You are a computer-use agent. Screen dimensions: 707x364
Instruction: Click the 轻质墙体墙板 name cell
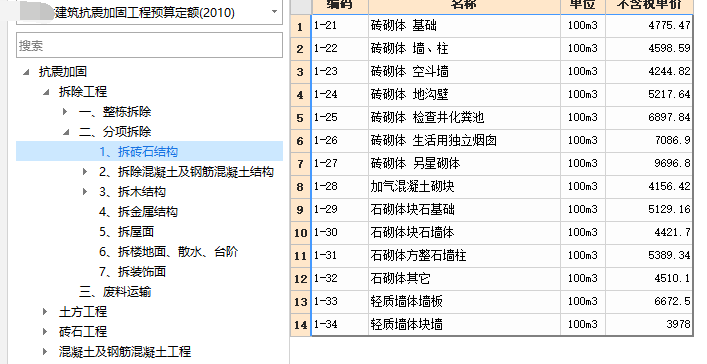(464, 302)
